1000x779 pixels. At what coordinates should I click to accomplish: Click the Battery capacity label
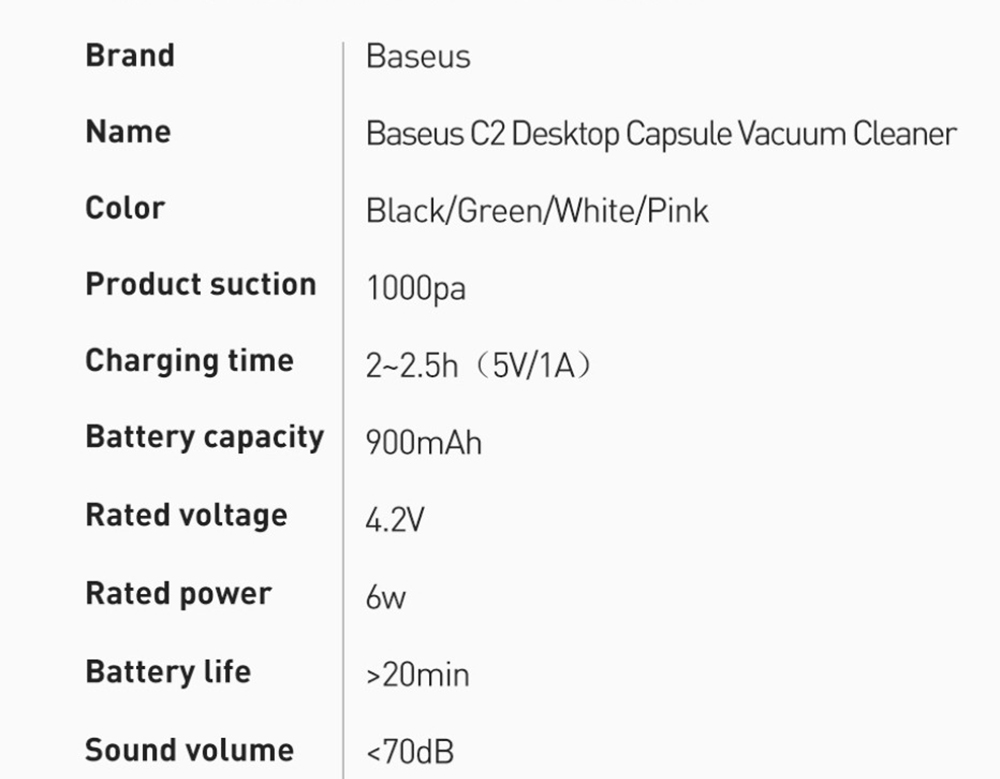204,437
